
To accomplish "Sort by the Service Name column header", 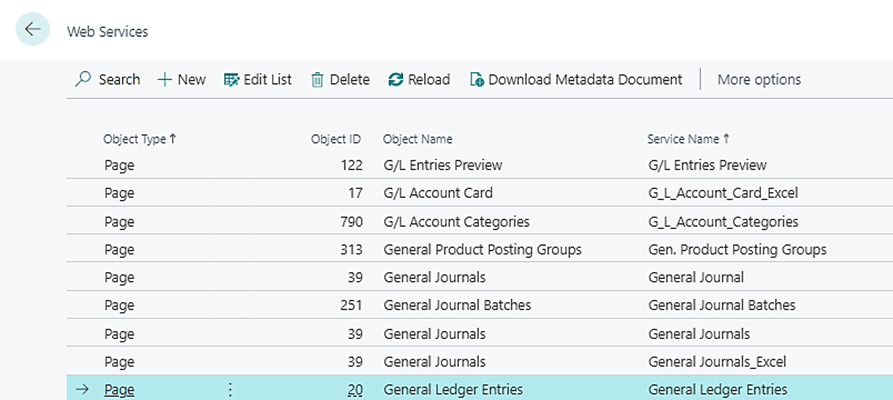I will [x=688, y=139].
